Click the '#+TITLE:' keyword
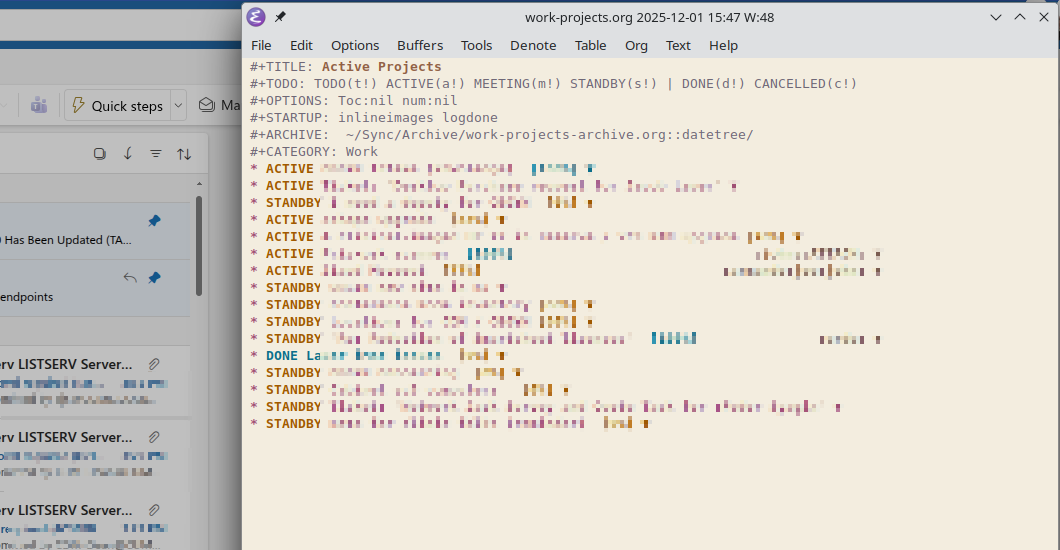This screenshot has width=1060, height=550. tap(282, 67)
